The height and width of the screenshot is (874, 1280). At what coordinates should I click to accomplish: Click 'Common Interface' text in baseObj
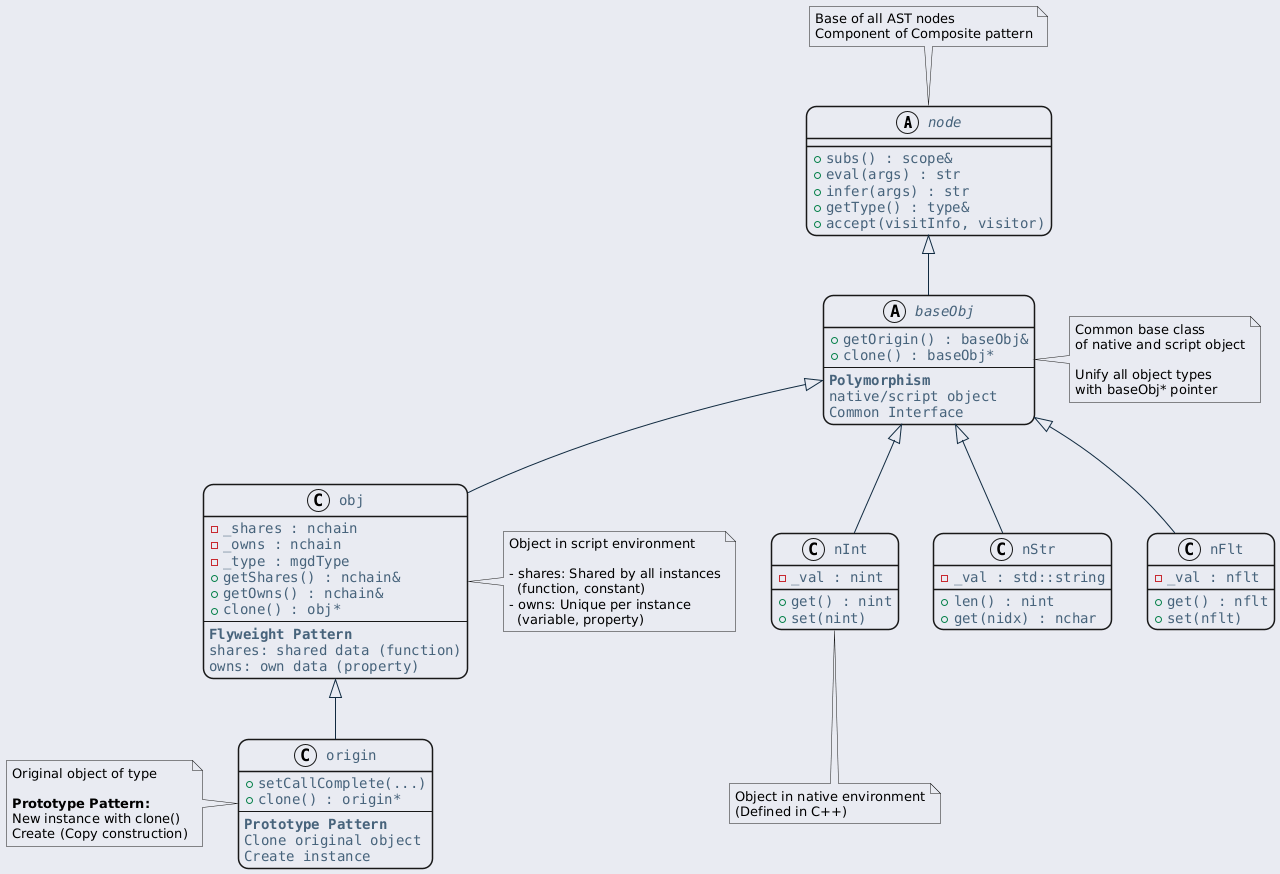coord(896,413)
